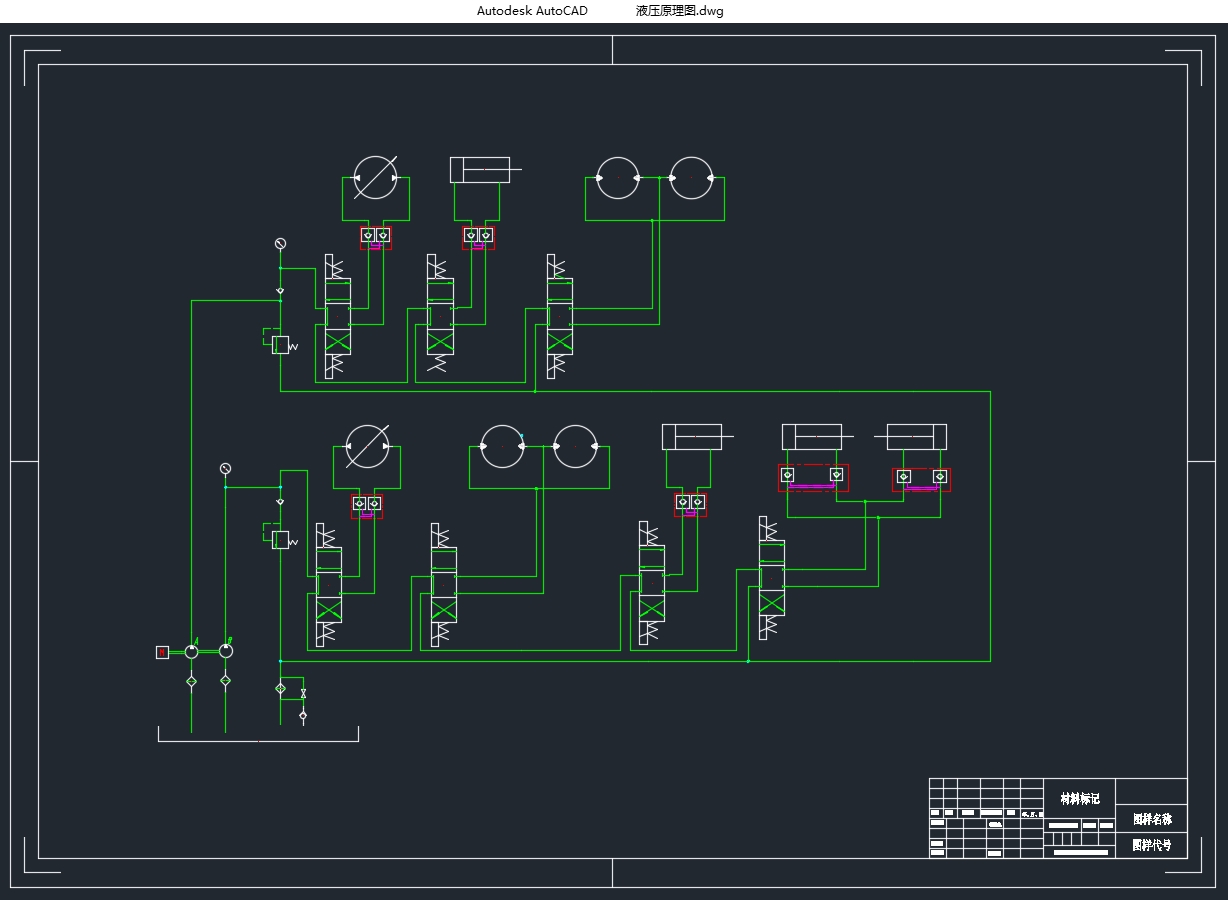Click the 液压原理图.dwg file name

pos(679,11)
